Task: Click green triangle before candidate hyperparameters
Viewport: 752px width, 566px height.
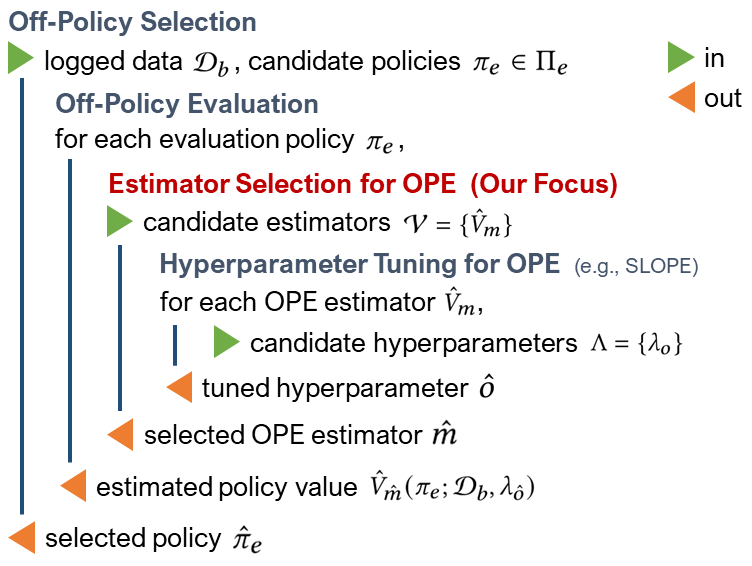Action: click(x=226, y=342)
